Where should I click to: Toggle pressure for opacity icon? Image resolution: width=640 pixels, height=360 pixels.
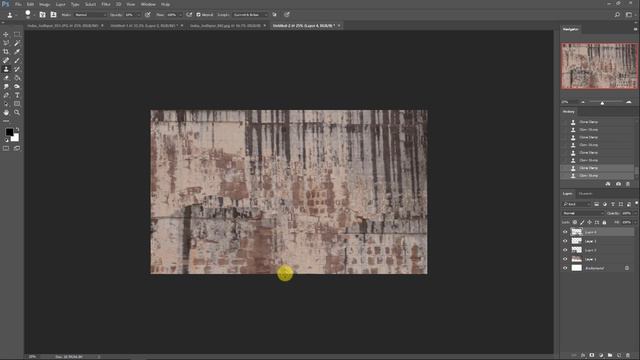pos(148,14)
